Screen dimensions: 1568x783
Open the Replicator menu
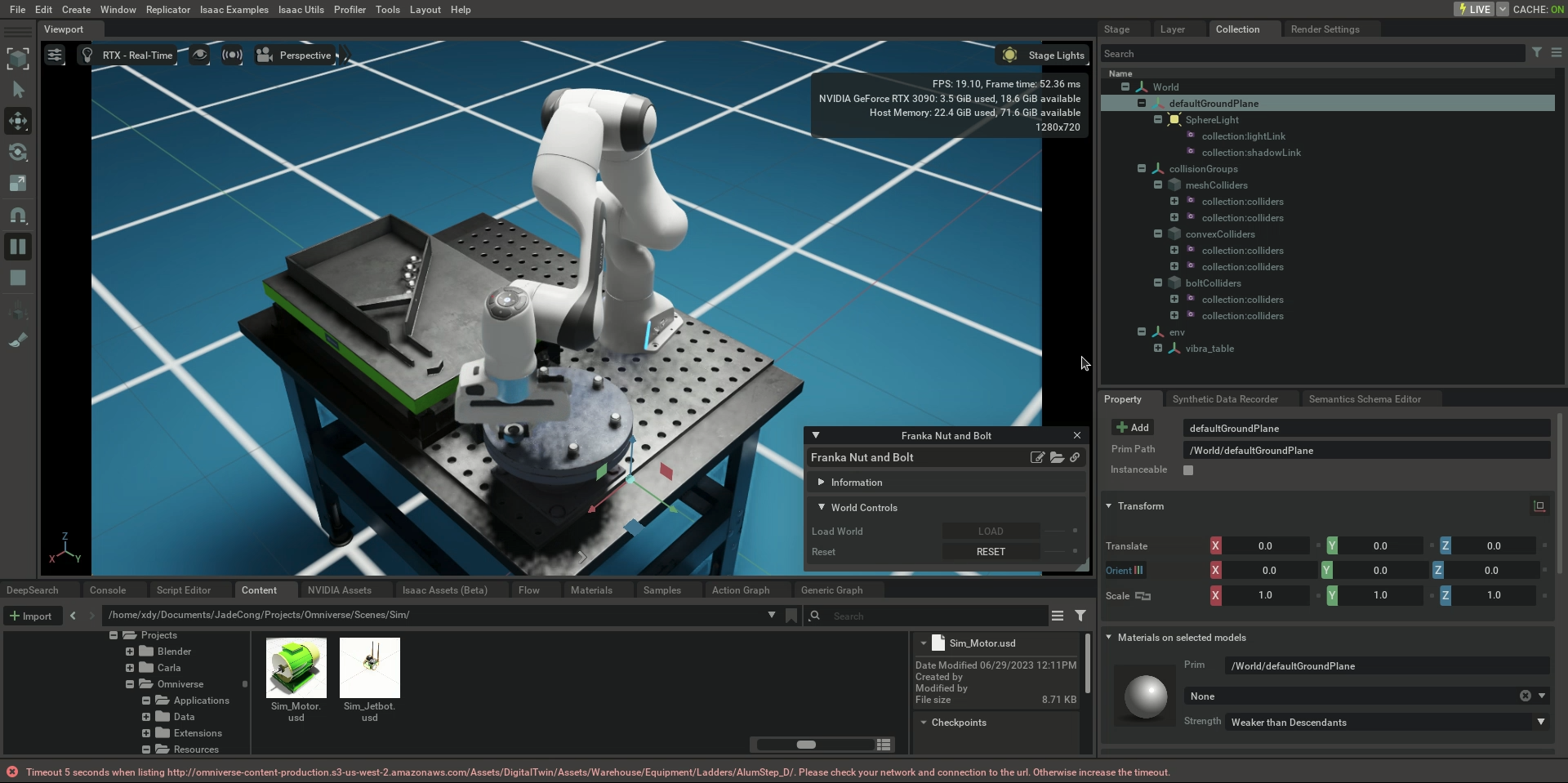[167, 9]
